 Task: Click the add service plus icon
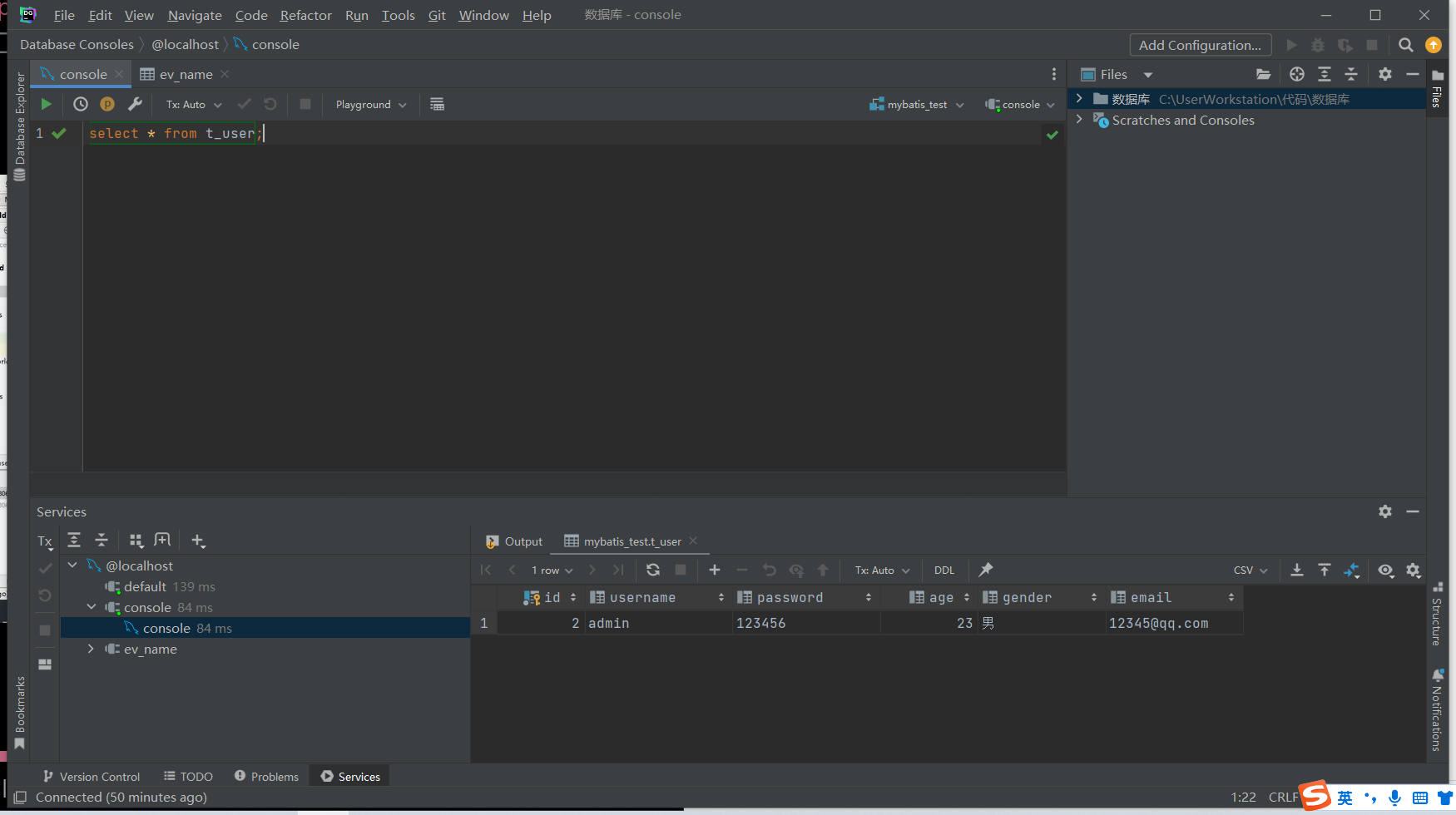point(197,541)
